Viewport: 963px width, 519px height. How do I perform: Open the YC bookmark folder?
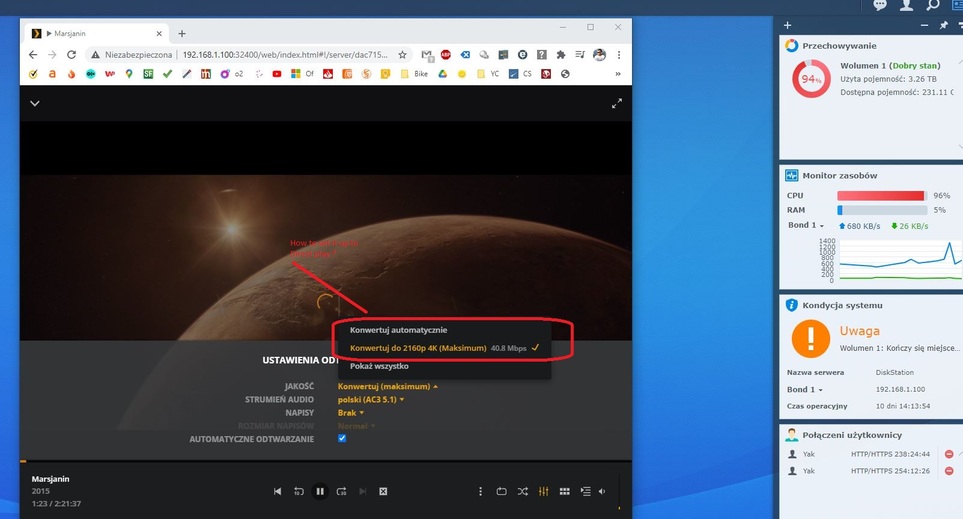pos(488,74)
